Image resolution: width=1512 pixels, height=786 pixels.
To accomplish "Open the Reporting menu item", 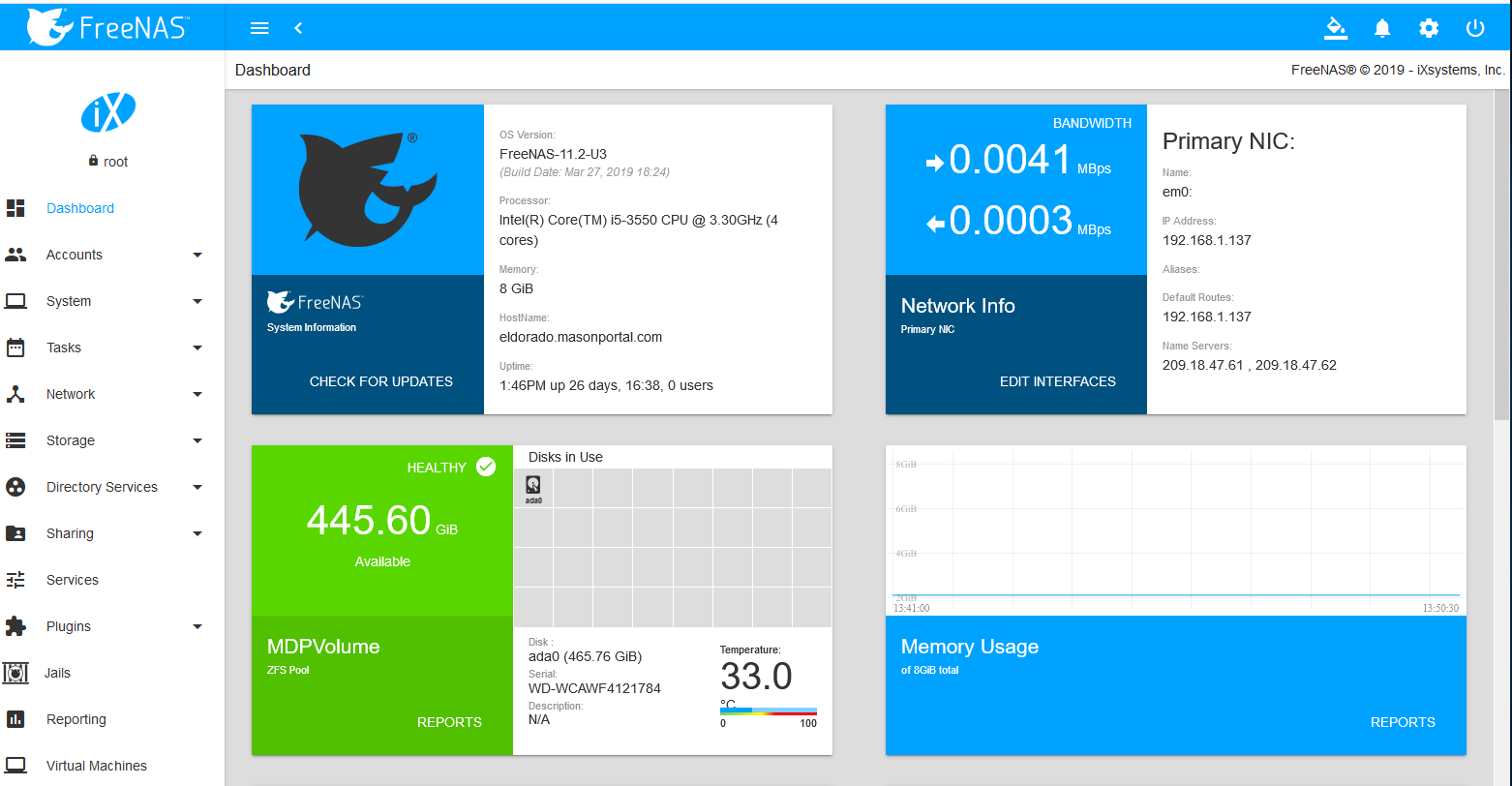I will coord(112,719).
